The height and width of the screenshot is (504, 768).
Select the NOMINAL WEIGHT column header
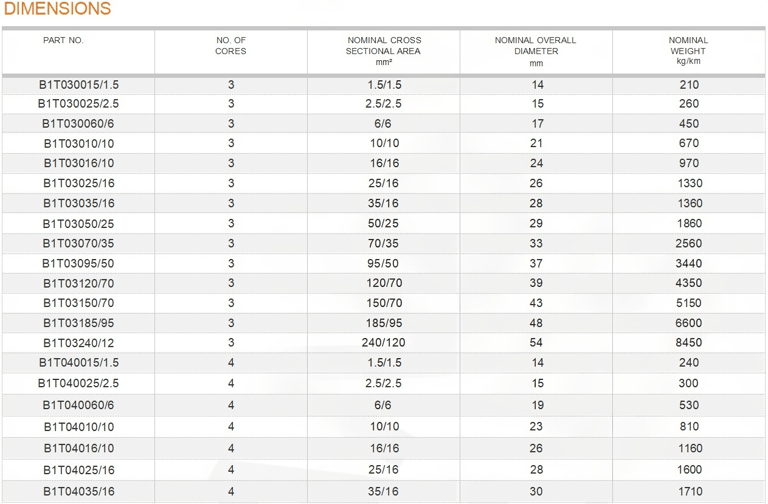[688, 50]
